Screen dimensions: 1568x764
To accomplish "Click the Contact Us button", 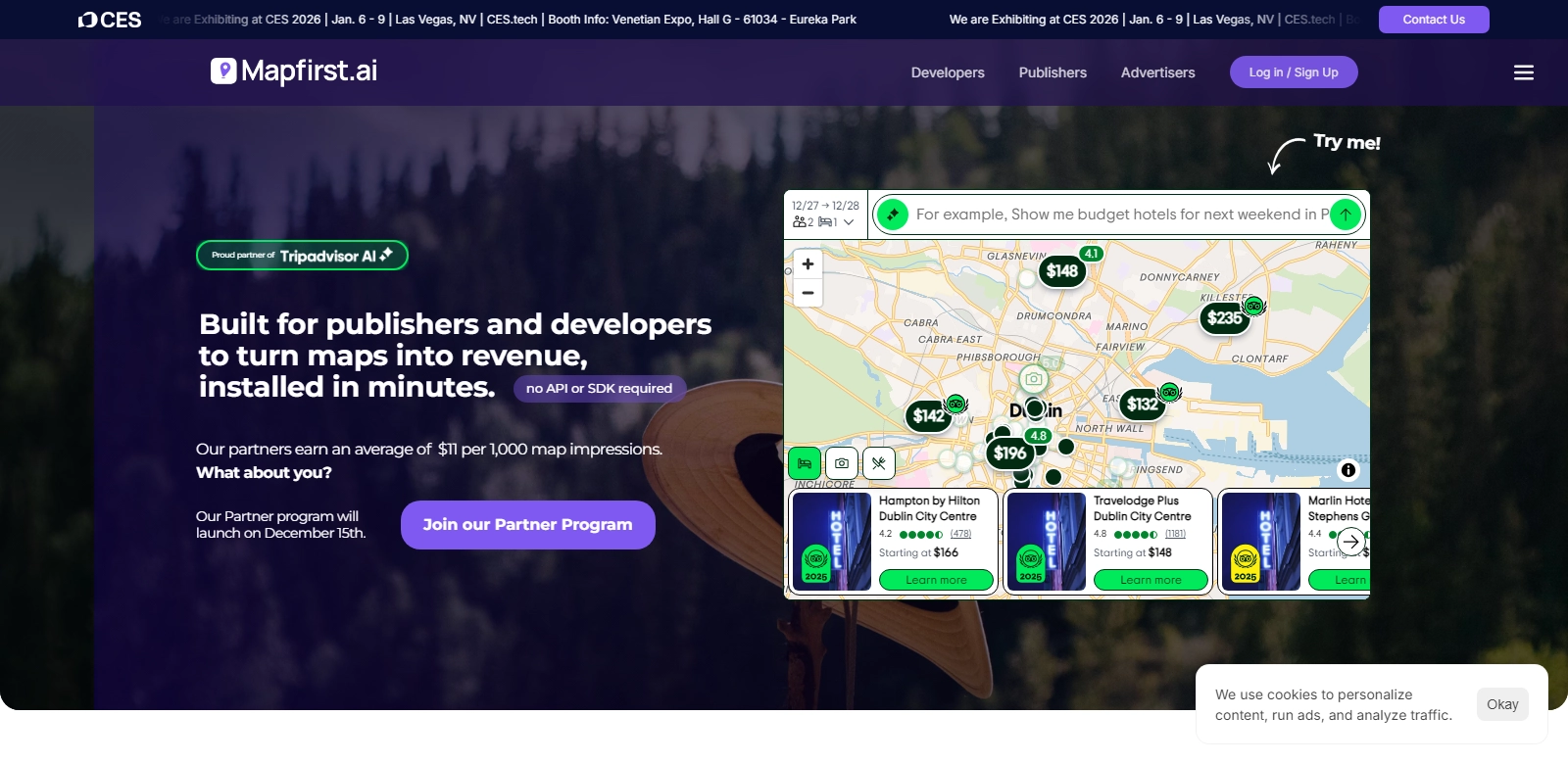I will [x=1434, y=20].
